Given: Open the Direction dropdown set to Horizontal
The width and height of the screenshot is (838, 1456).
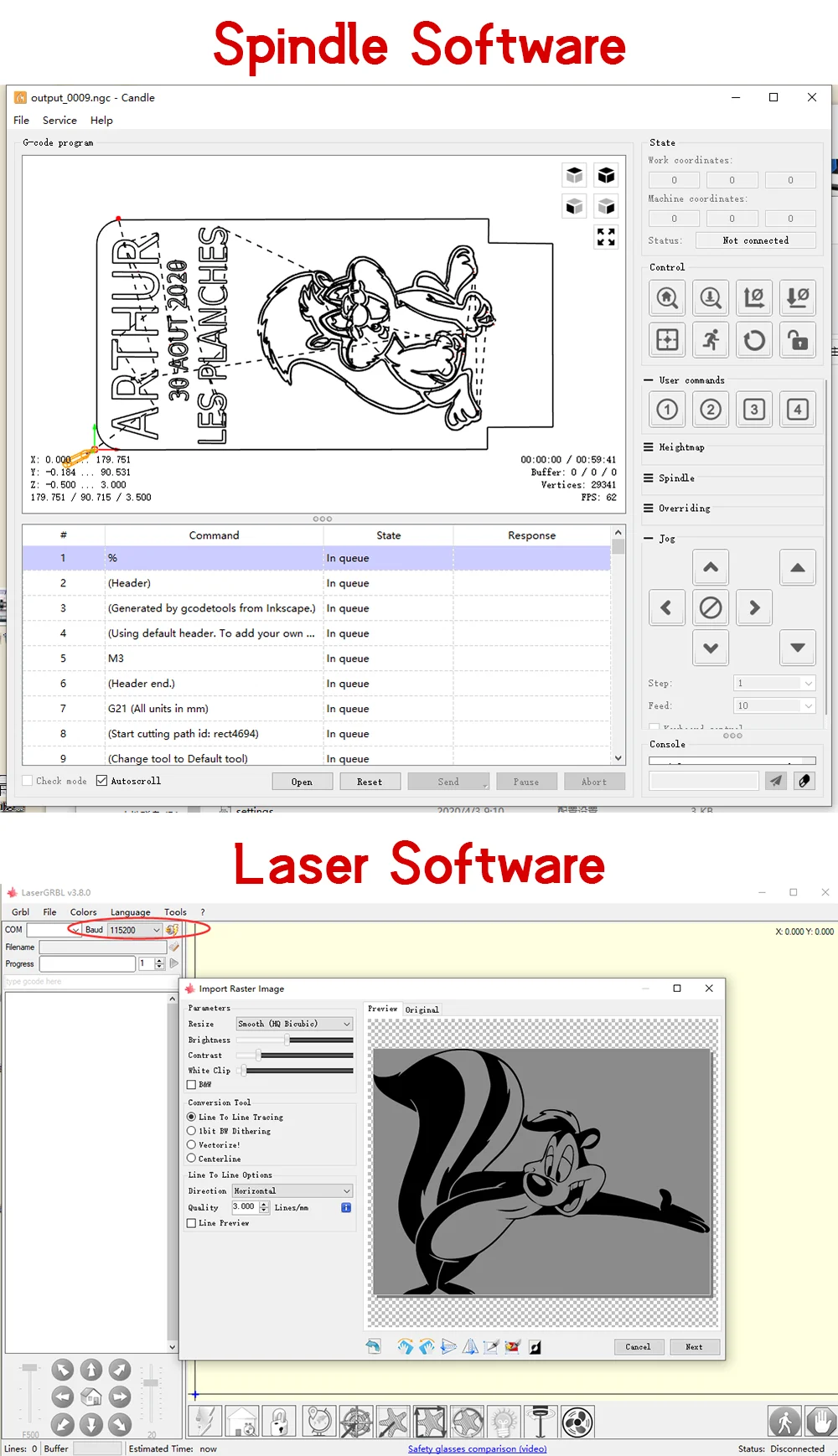Looking at the screenshot, I should tap(292, 1190).
